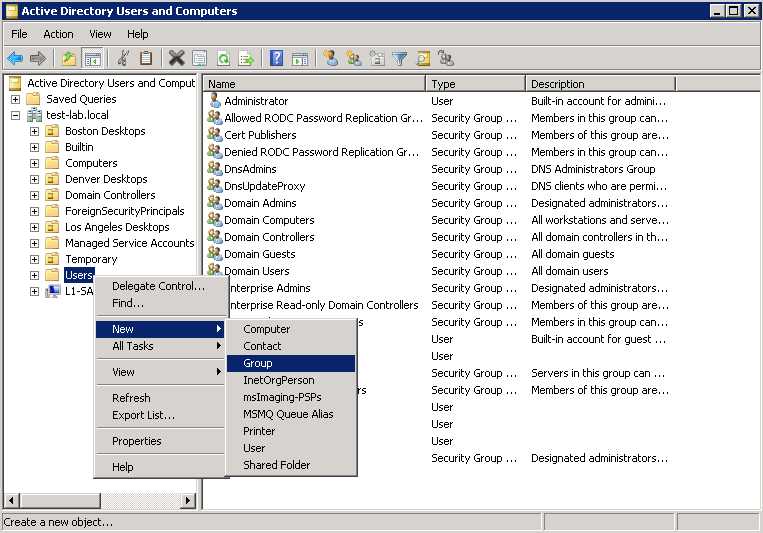Open the Action menu
This screenshot has width=763, height=533.
58,34
